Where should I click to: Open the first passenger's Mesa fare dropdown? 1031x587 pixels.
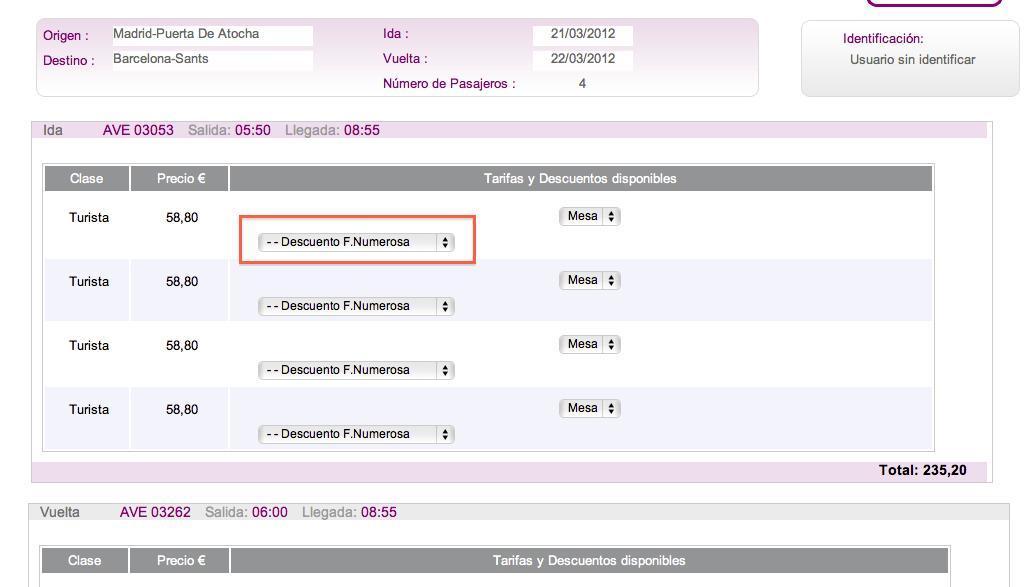click(589, 216)
